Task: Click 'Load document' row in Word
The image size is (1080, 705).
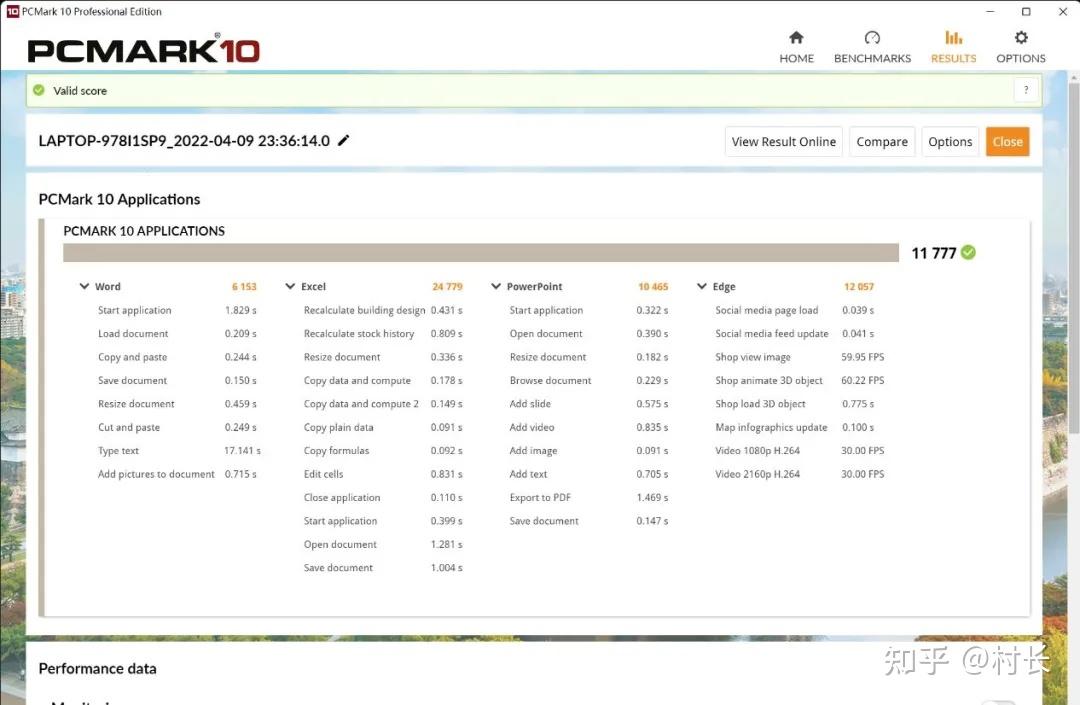Action: [177, 333]
